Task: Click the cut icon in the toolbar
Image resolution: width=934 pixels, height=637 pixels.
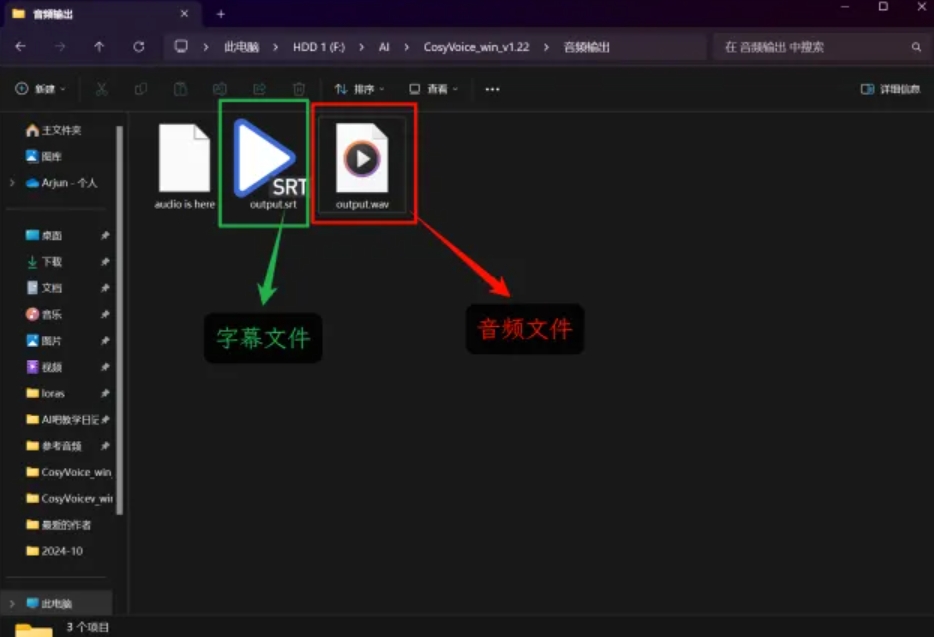Action: [x=101, y=88]
